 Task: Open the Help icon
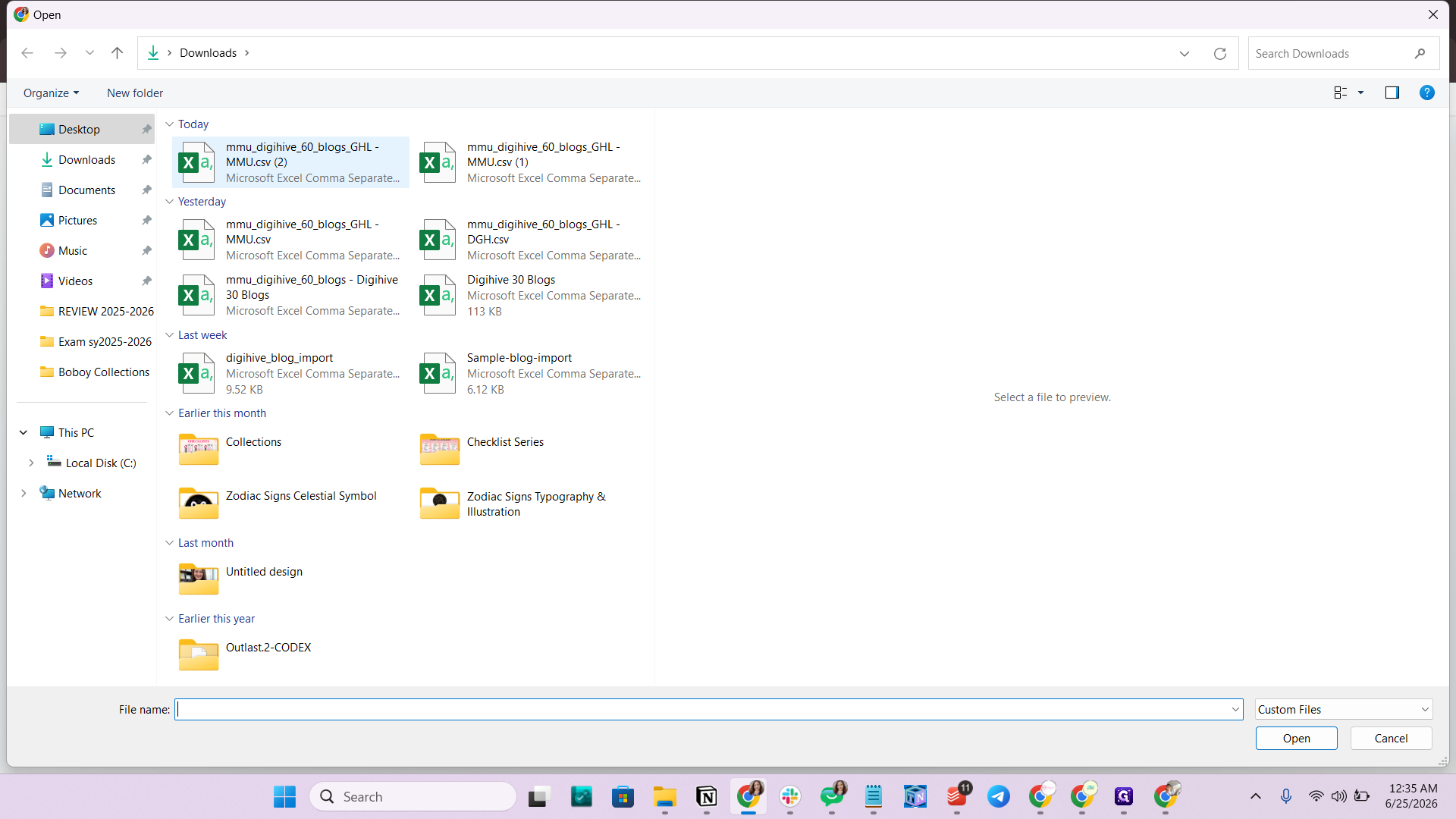click(x=1426, y=93)
